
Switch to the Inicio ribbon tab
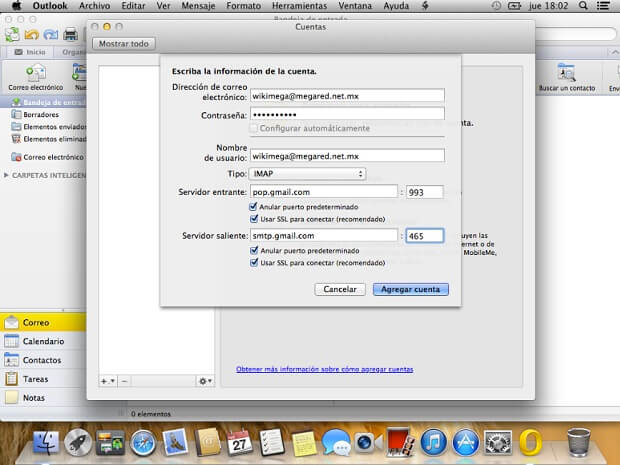click(x=30, y=52)
